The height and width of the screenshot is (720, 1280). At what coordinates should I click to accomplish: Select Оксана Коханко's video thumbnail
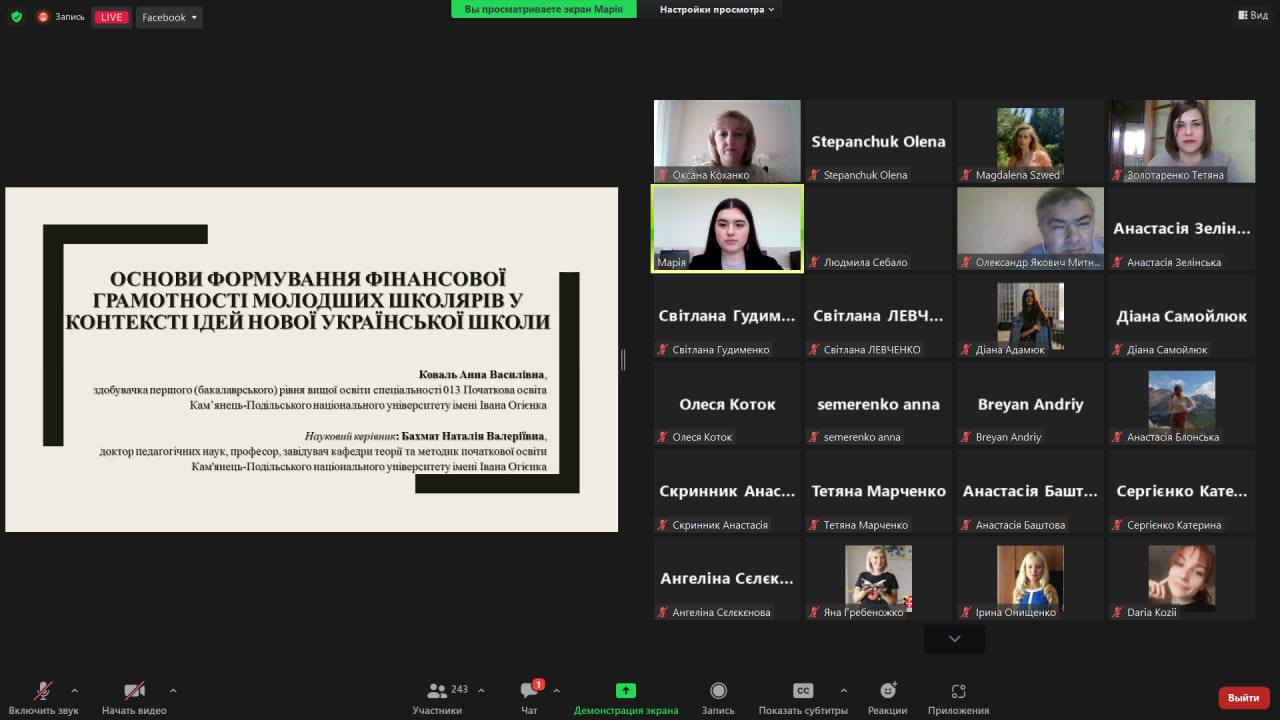pos(727,141)
